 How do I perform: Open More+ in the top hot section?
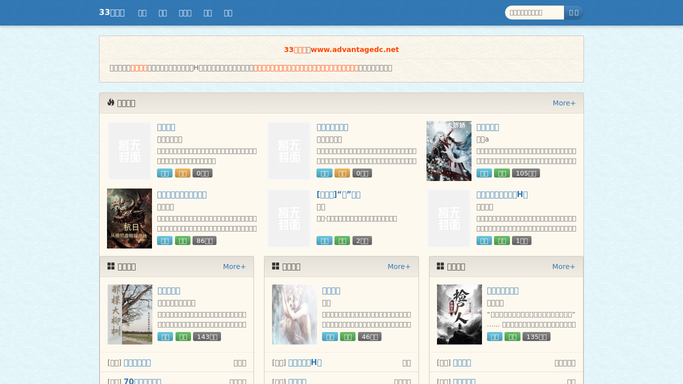point(564,103)
